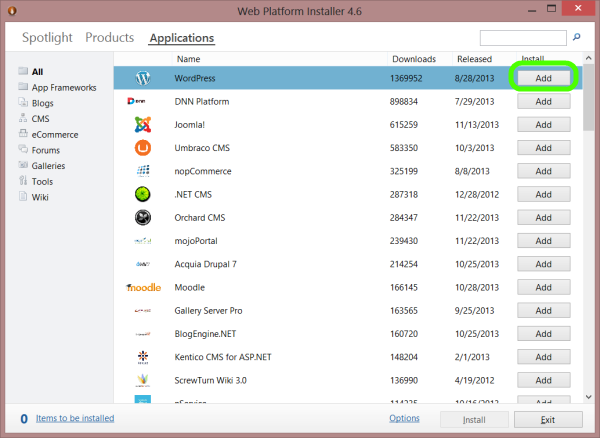Open the Options link
This screenshot has width=600, height=438.
tap(404, 418)
